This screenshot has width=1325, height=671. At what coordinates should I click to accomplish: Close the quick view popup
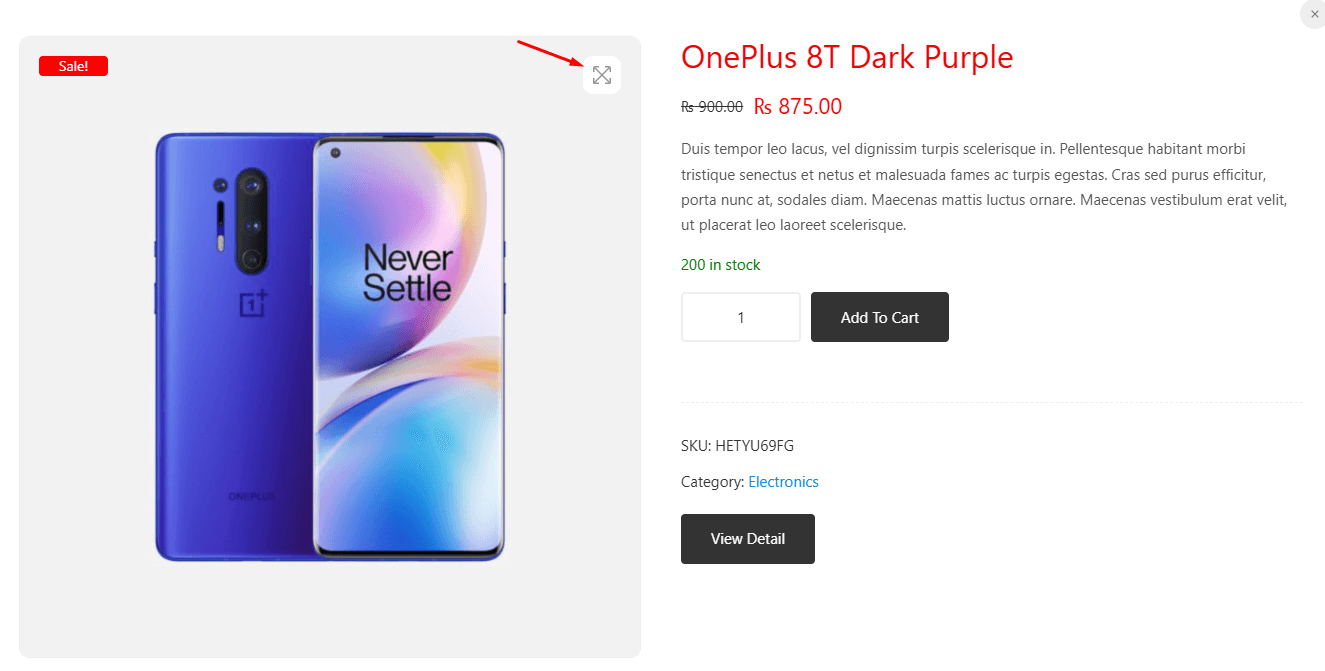tap(1314, 14)
